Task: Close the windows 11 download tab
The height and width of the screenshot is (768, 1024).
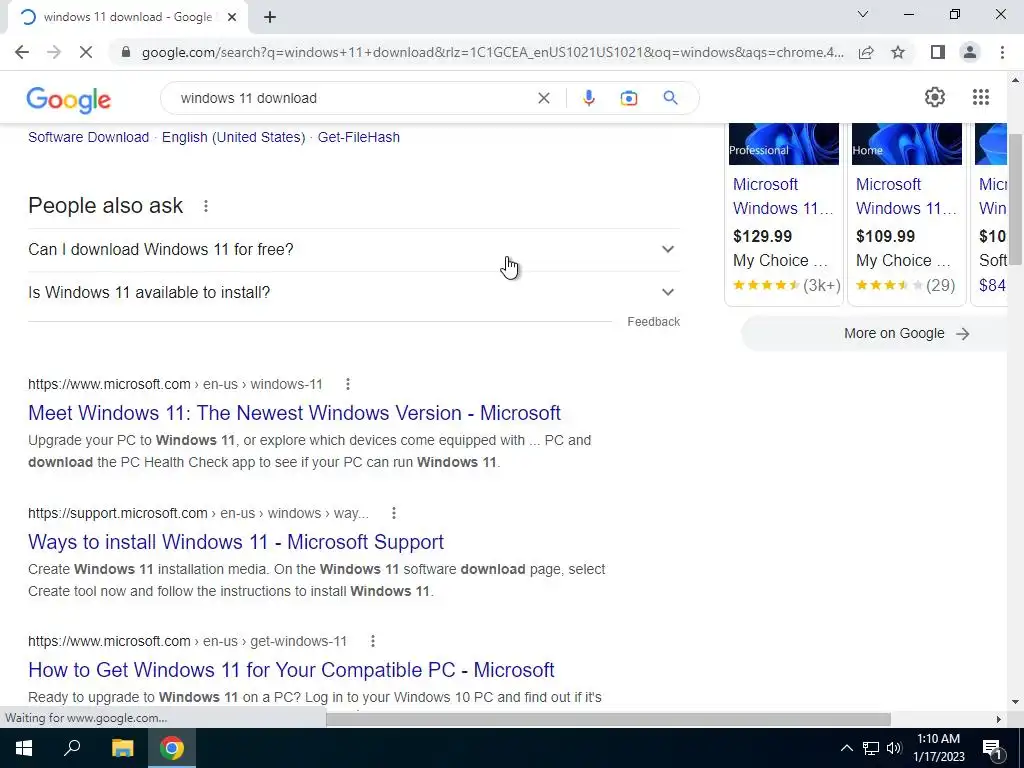Action: coord(232,17)
